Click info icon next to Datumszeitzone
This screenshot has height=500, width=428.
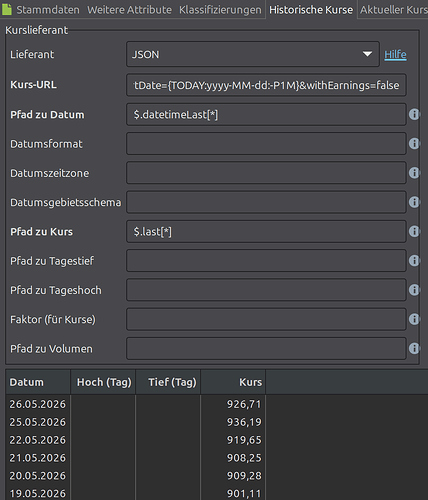click(414, 173)
